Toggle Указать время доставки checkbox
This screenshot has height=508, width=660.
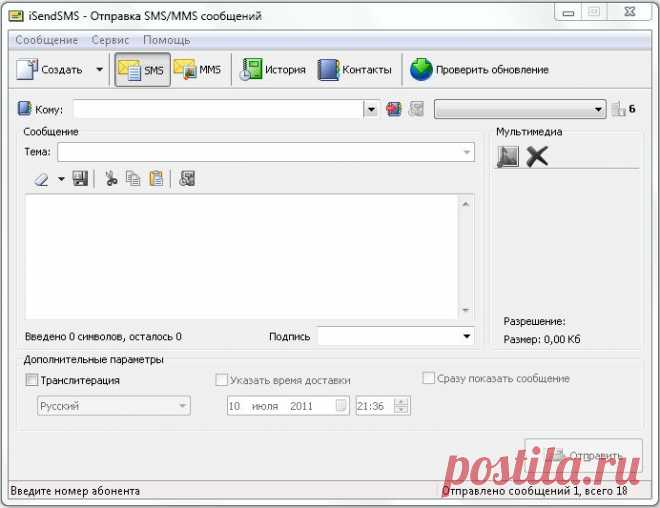pos(221,380)
